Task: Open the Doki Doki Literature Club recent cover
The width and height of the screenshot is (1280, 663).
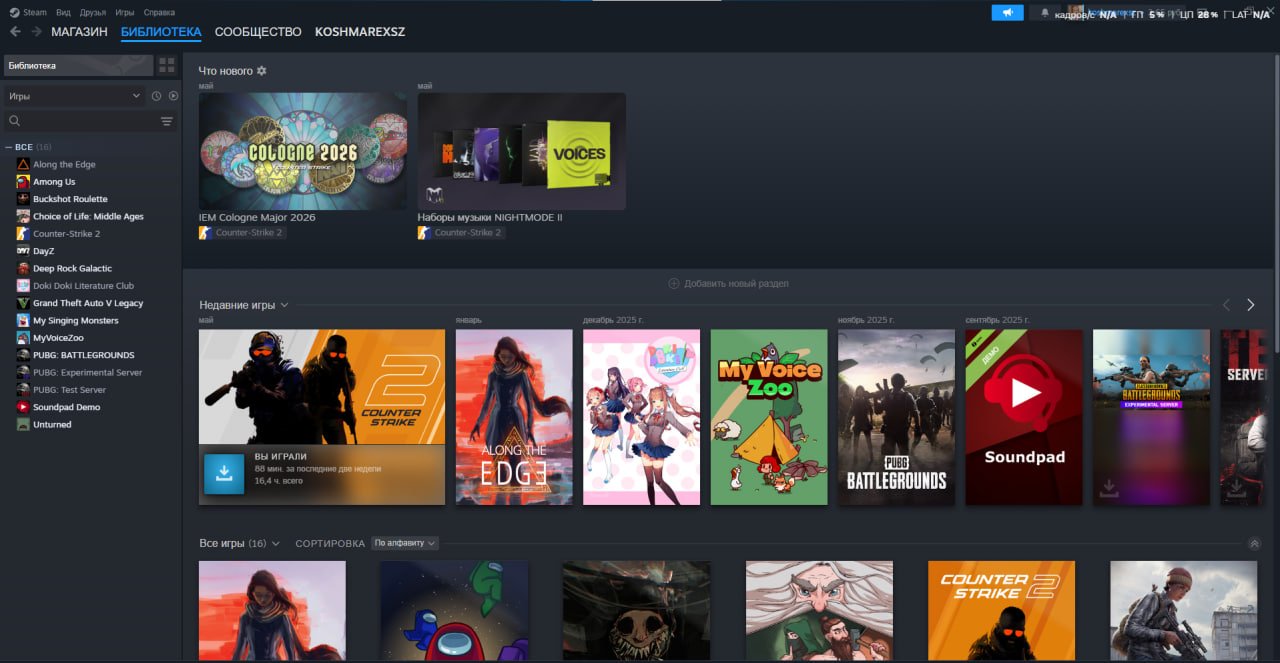Action: pos(642,417)
